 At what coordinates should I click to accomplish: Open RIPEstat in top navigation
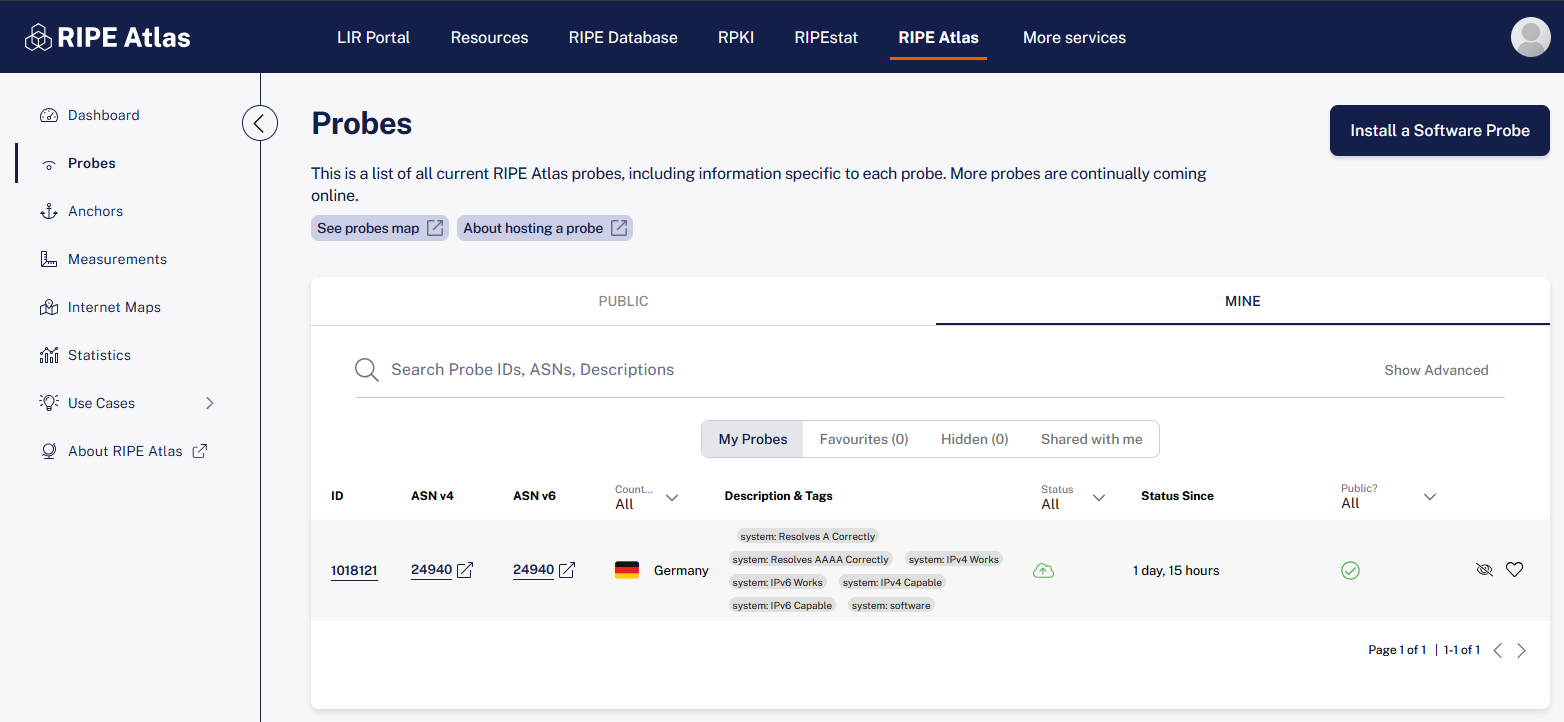point(826,37)
